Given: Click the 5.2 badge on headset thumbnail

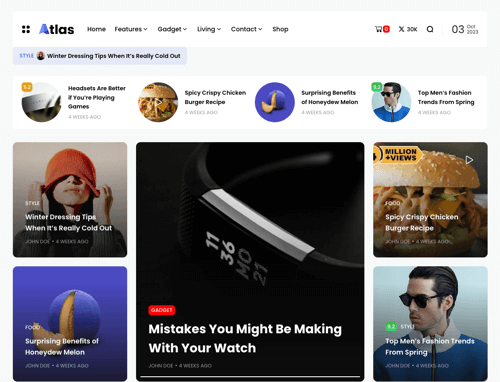Looking at the screenshot, I should coord(27,87).
